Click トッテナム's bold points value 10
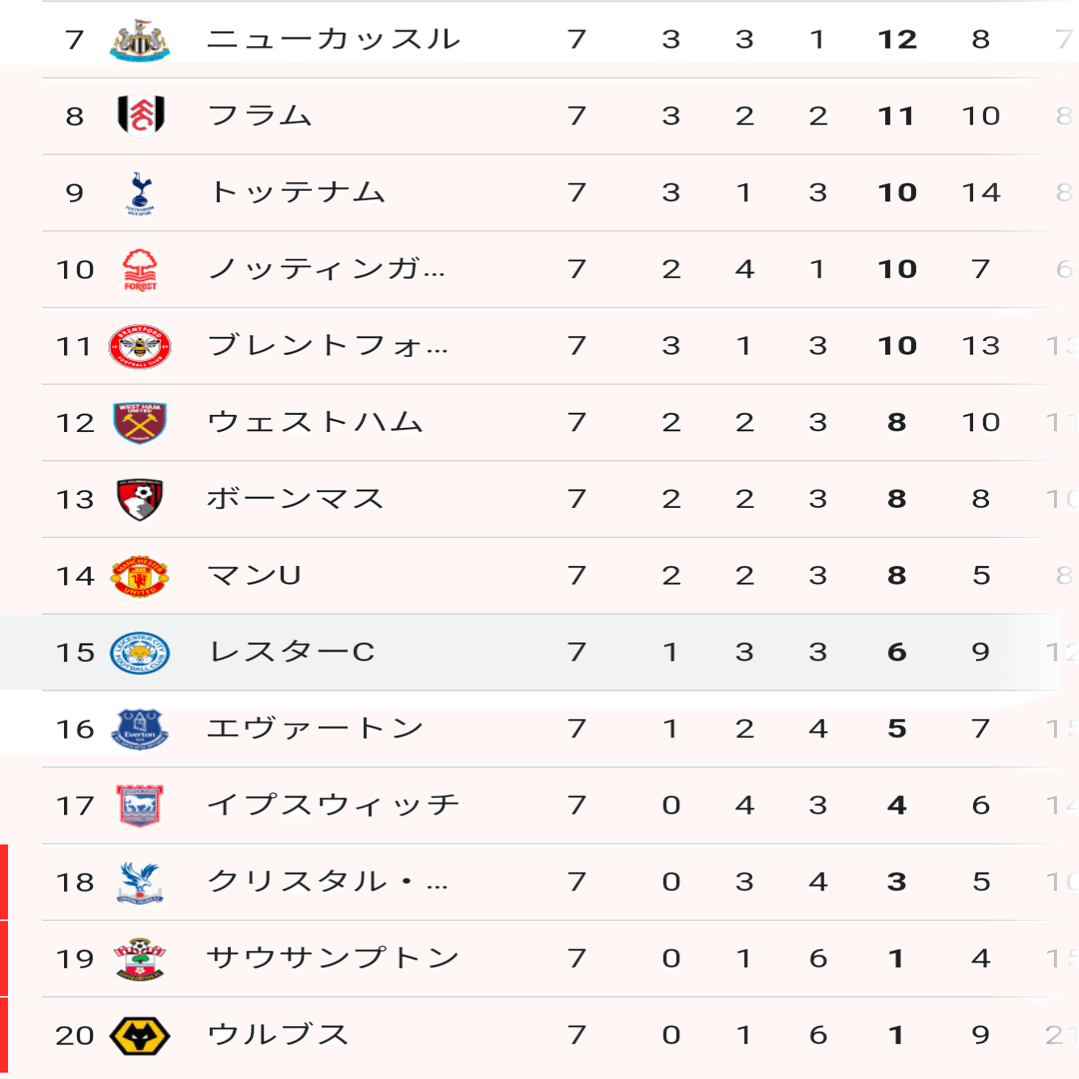The height and width of the screenshot is (1079, 1079). point(896,193)
